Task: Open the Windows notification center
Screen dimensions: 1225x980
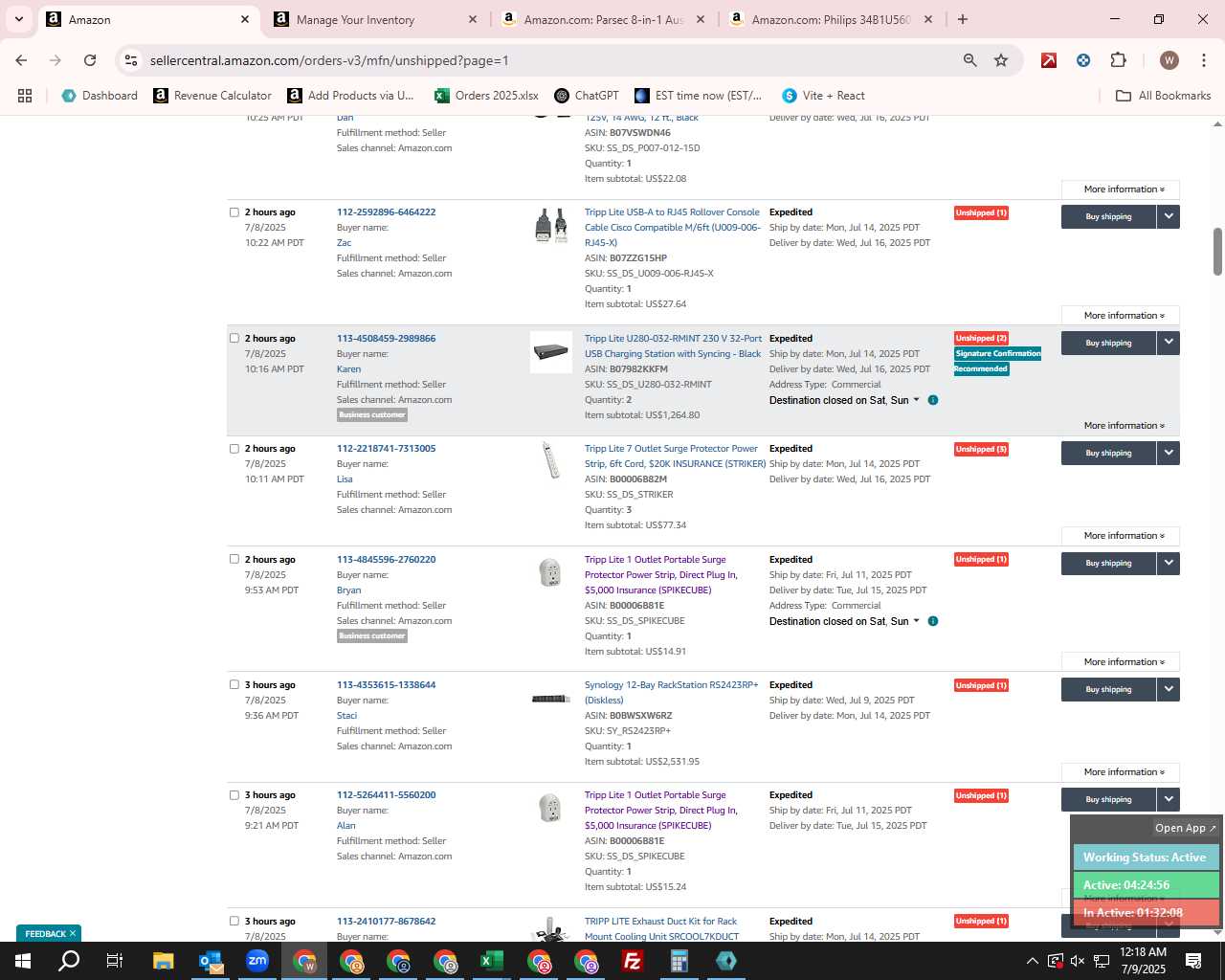Action: pyautogui.click(x=1193, y=961)
